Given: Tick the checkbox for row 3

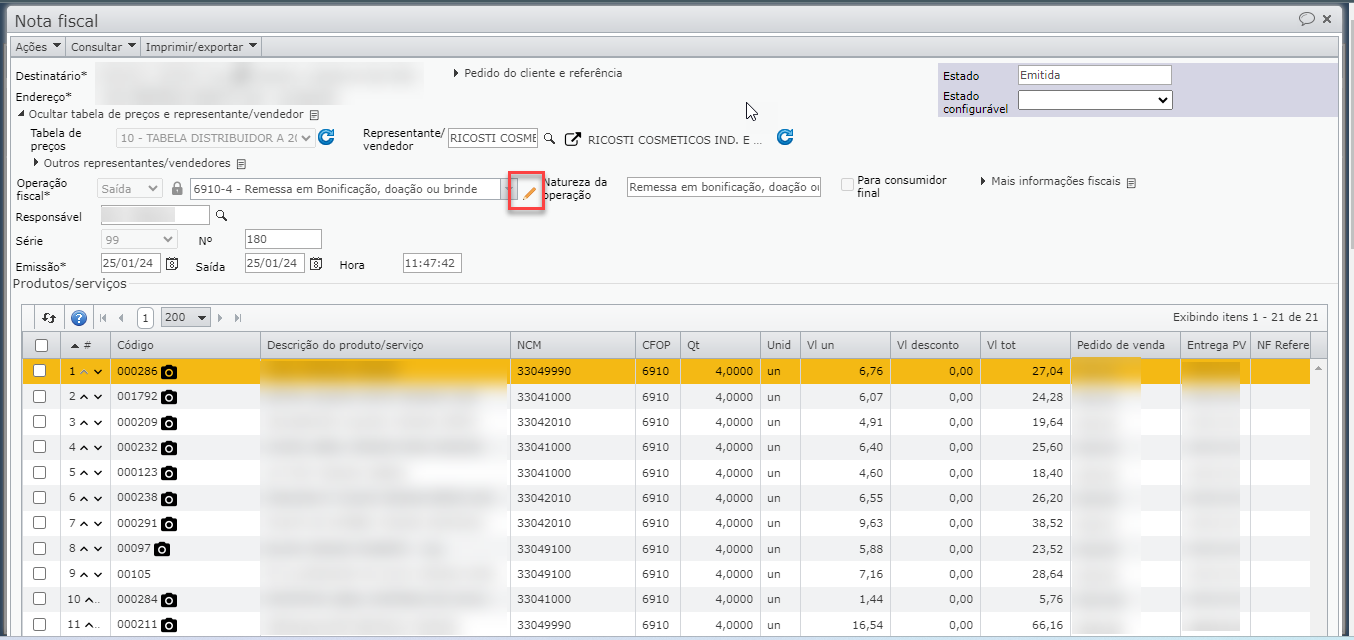Looking at the screenshot, I should 40,422.
